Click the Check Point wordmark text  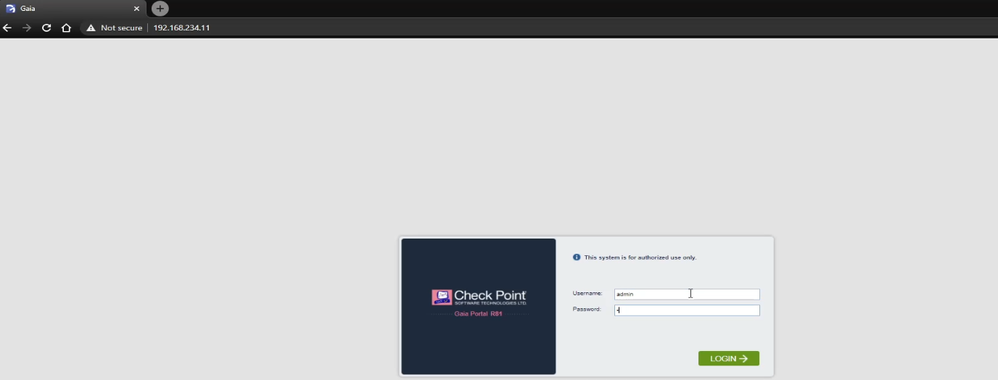click(x=490, y=295)
